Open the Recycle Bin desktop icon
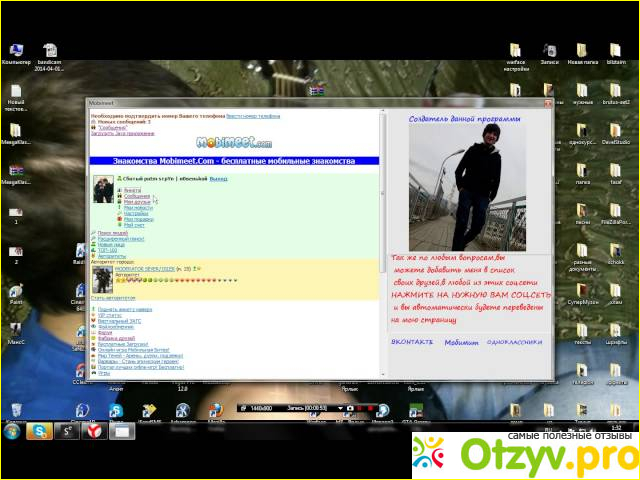 coord(16,410)
